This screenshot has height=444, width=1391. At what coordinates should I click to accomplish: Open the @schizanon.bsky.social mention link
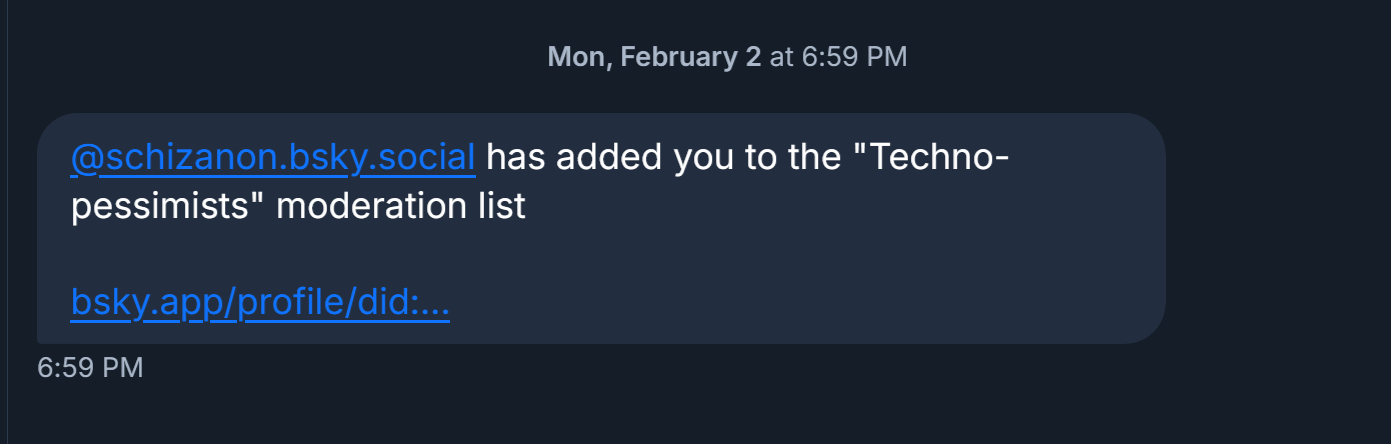point(273,158)
